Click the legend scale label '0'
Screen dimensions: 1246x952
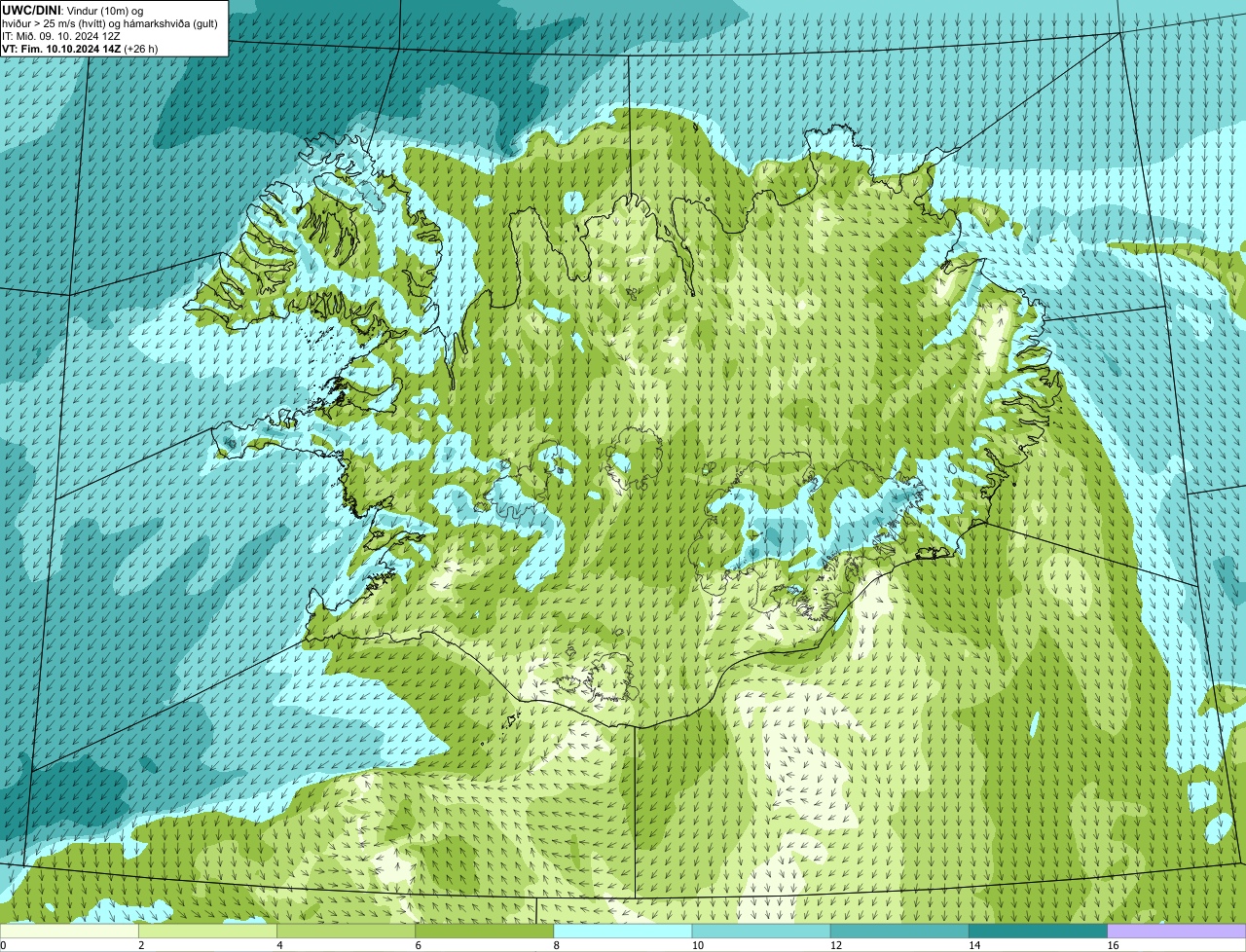[x=3, y=945]
